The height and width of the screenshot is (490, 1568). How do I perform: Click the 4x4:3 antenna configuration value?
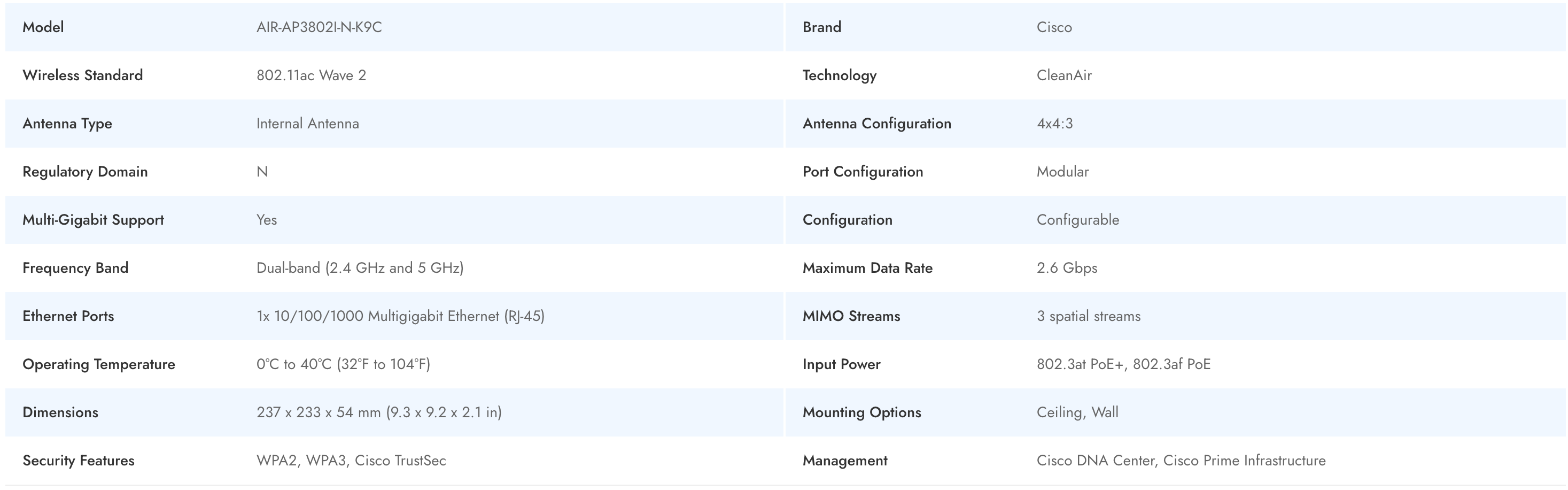click(1054, 124)
